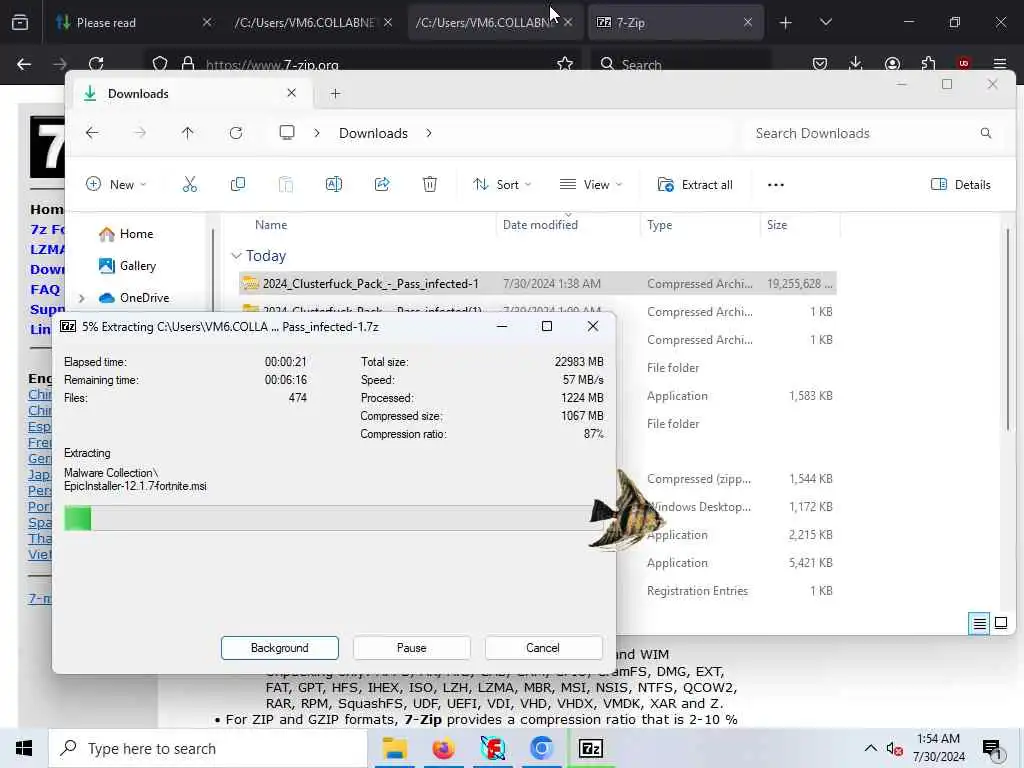Open the Sort dropdown in Explorer
The height and width of the screenshot is (768, 1024).
pyautogui.click(x=502, y=185)
